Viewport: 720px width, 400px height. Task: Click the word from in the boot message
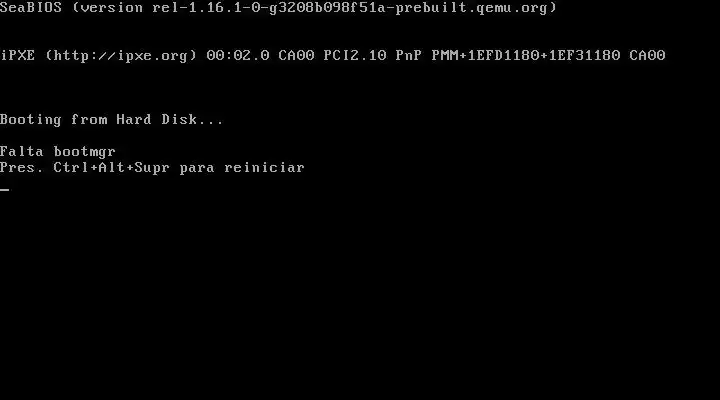pyautogui.click(x=89, y=119)
